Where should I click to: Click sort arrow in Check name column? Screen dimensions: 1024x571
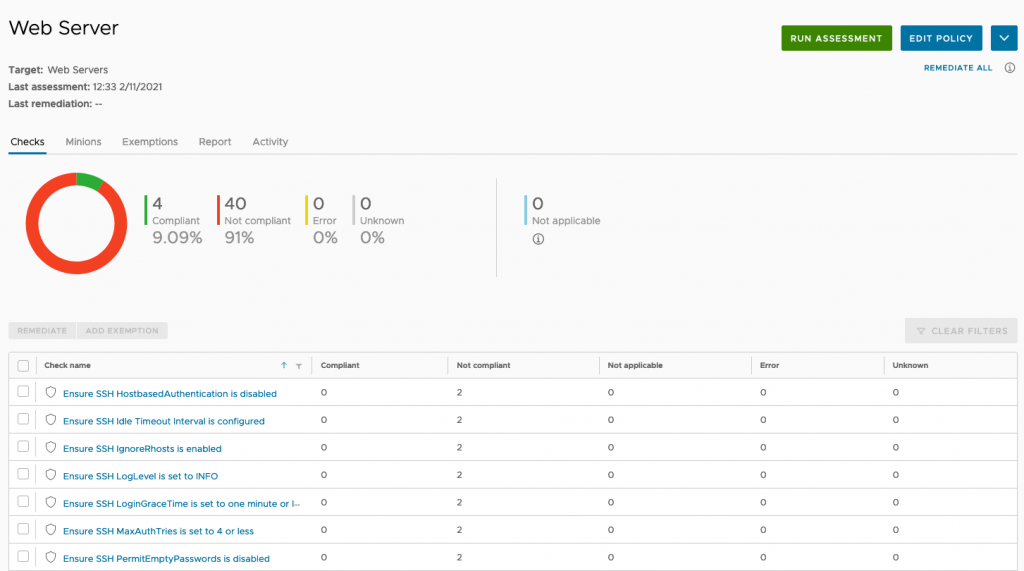(x=283, y=365)
